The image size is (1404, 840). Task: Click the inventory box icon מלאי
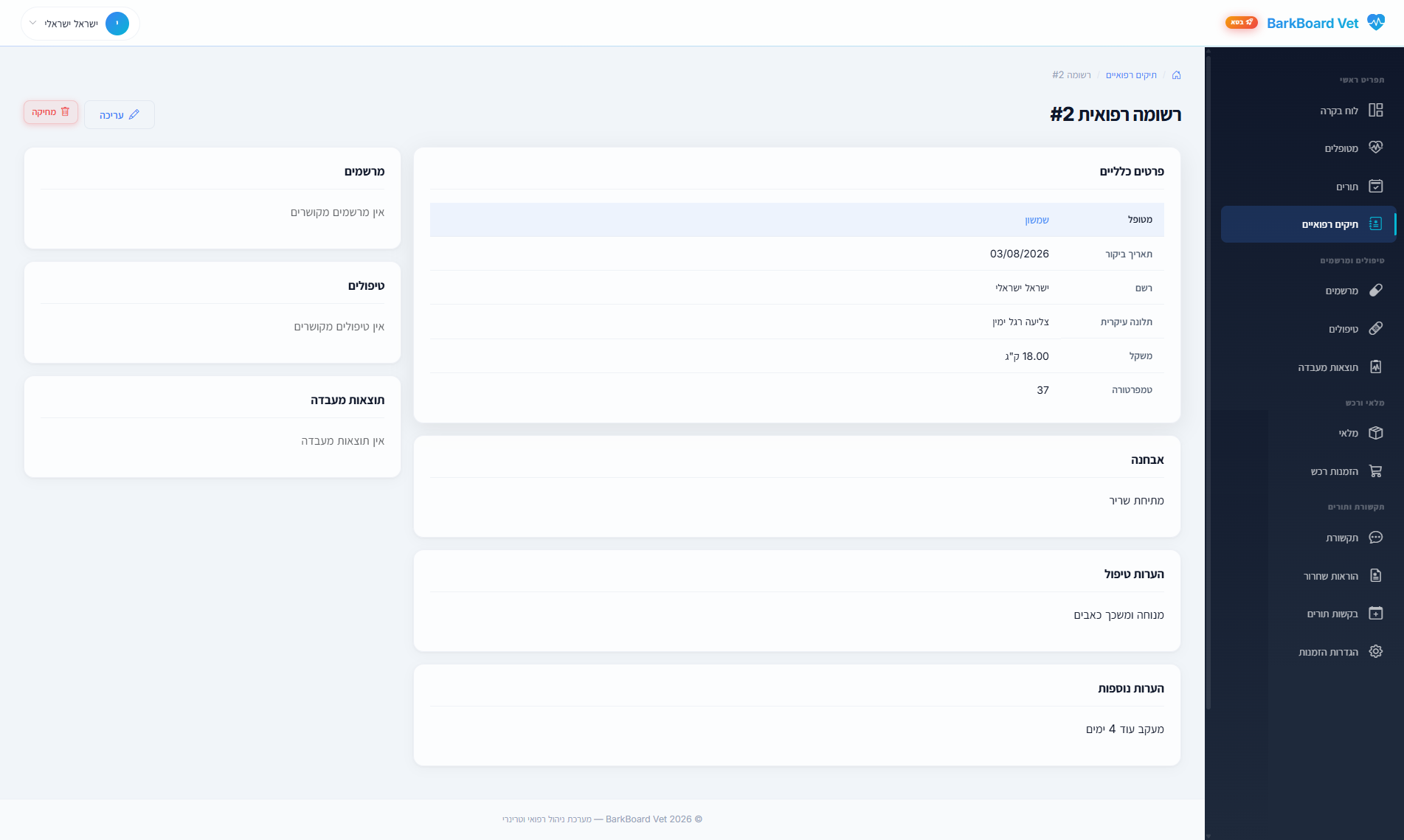point(1375,433)
